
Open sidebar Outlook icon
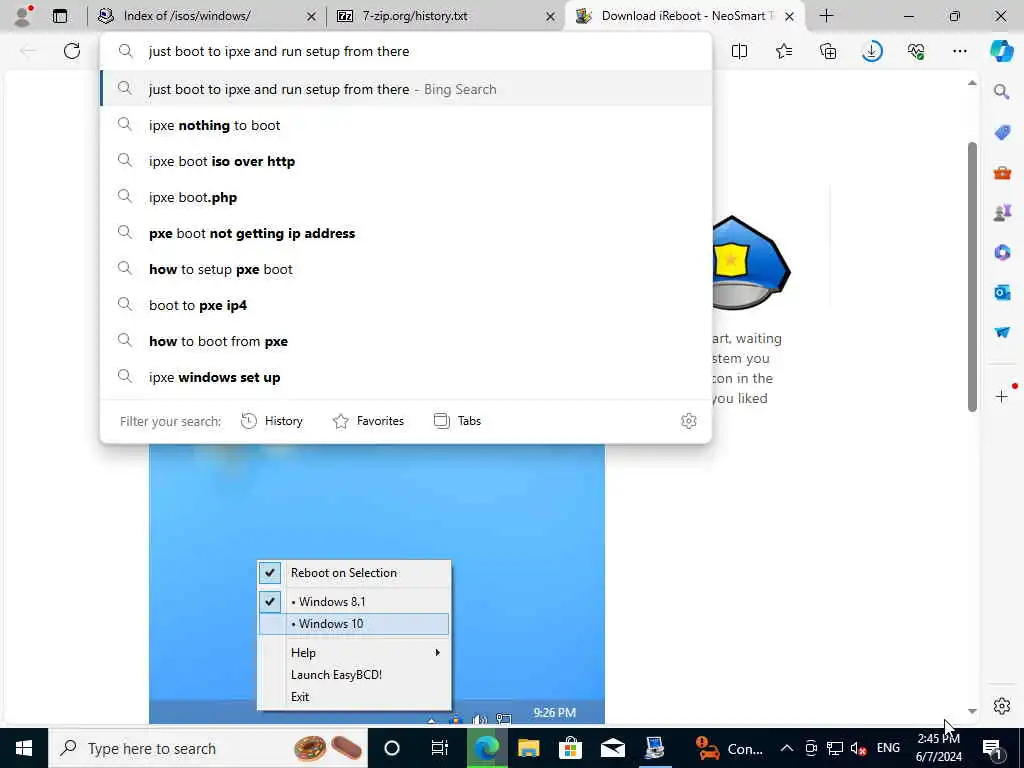tap(1002, 293)
